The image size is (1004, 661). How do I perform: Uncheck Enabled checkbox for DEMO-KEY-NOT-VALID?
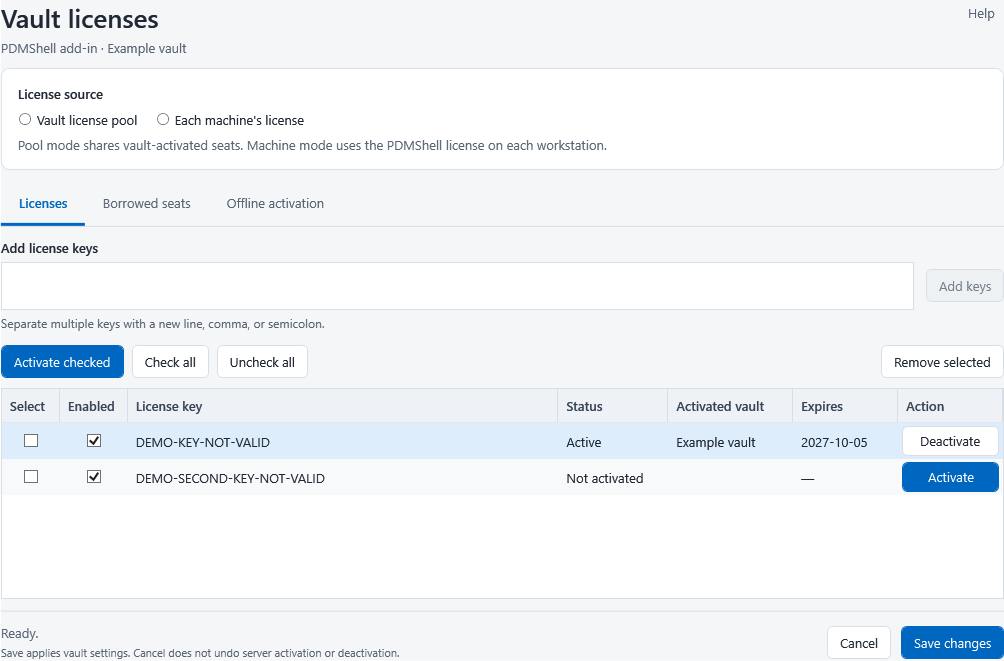tap(94, 441)
